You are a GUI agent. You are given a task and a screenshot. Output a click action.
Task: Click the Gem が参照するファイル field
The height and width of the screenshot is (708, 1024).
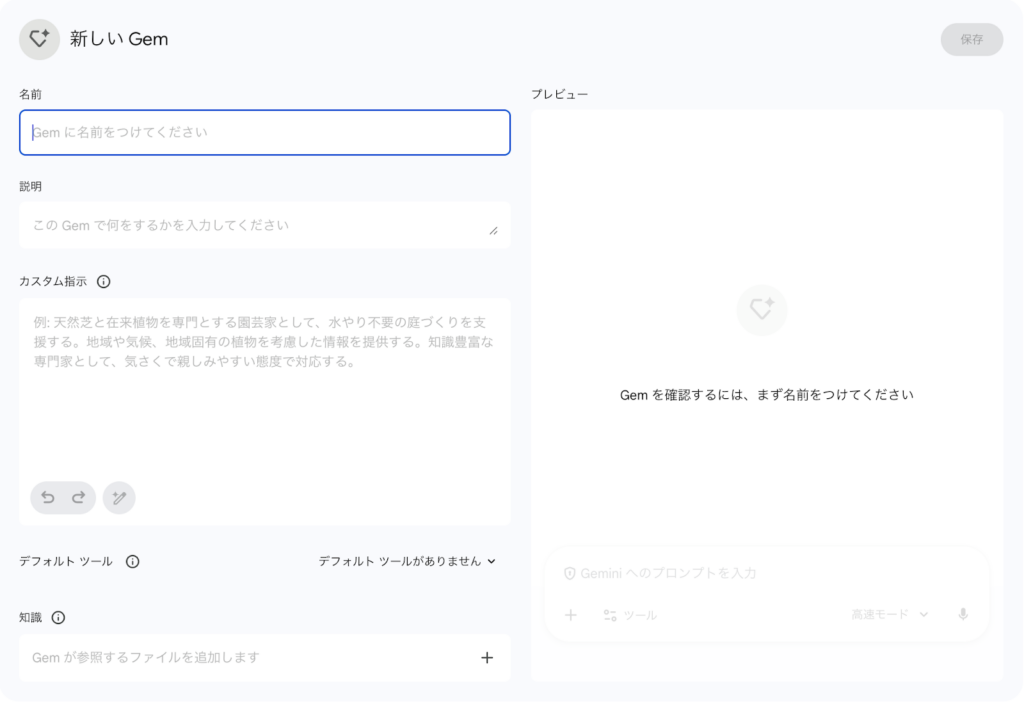(x=240, y=658)
